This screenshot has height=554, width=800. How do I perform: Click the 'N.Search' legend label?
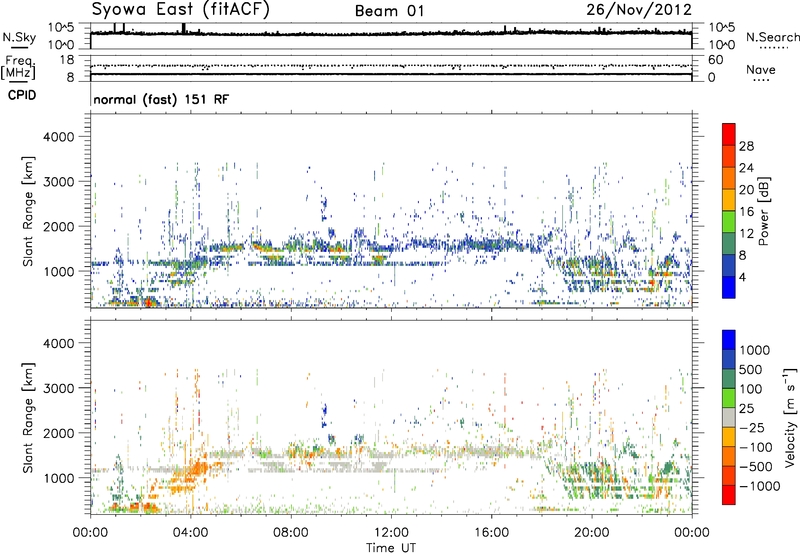(x=772, y=37)
